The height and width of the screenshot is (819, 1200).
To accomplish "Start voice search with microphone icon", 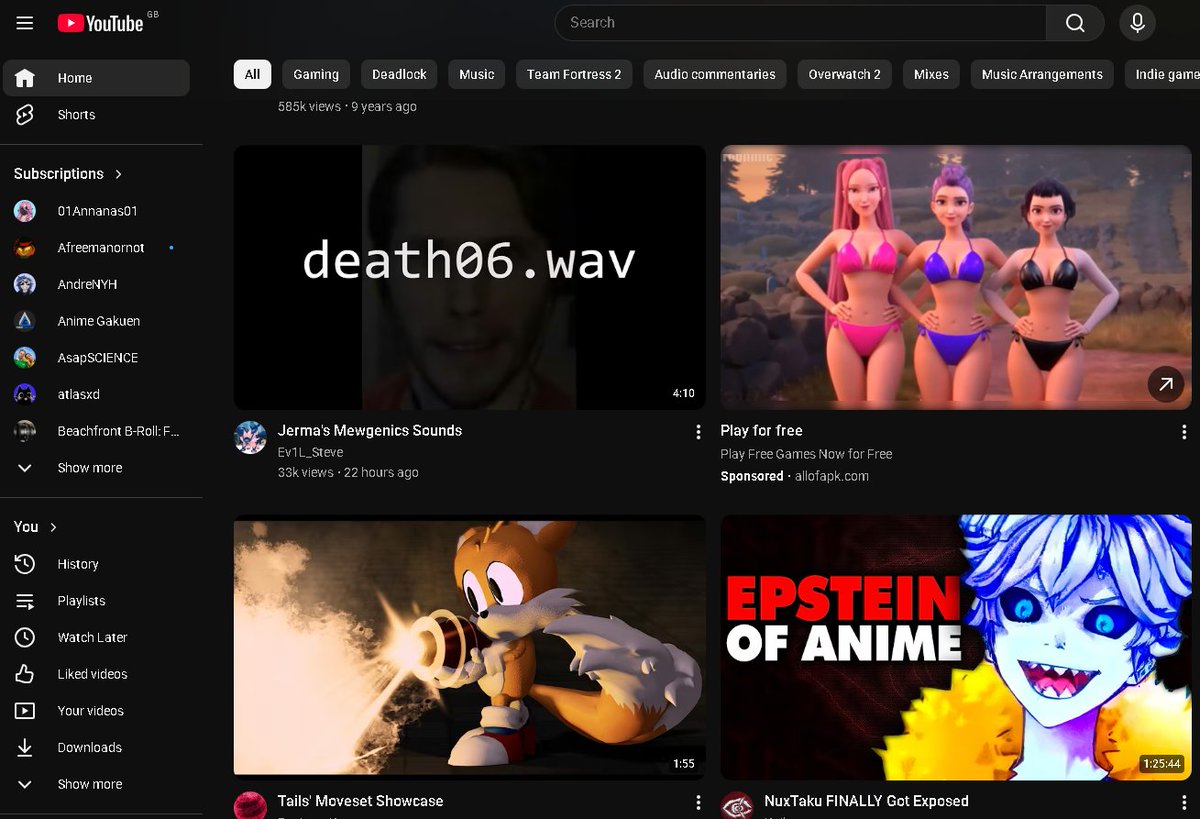I will tap(1137, 23).
